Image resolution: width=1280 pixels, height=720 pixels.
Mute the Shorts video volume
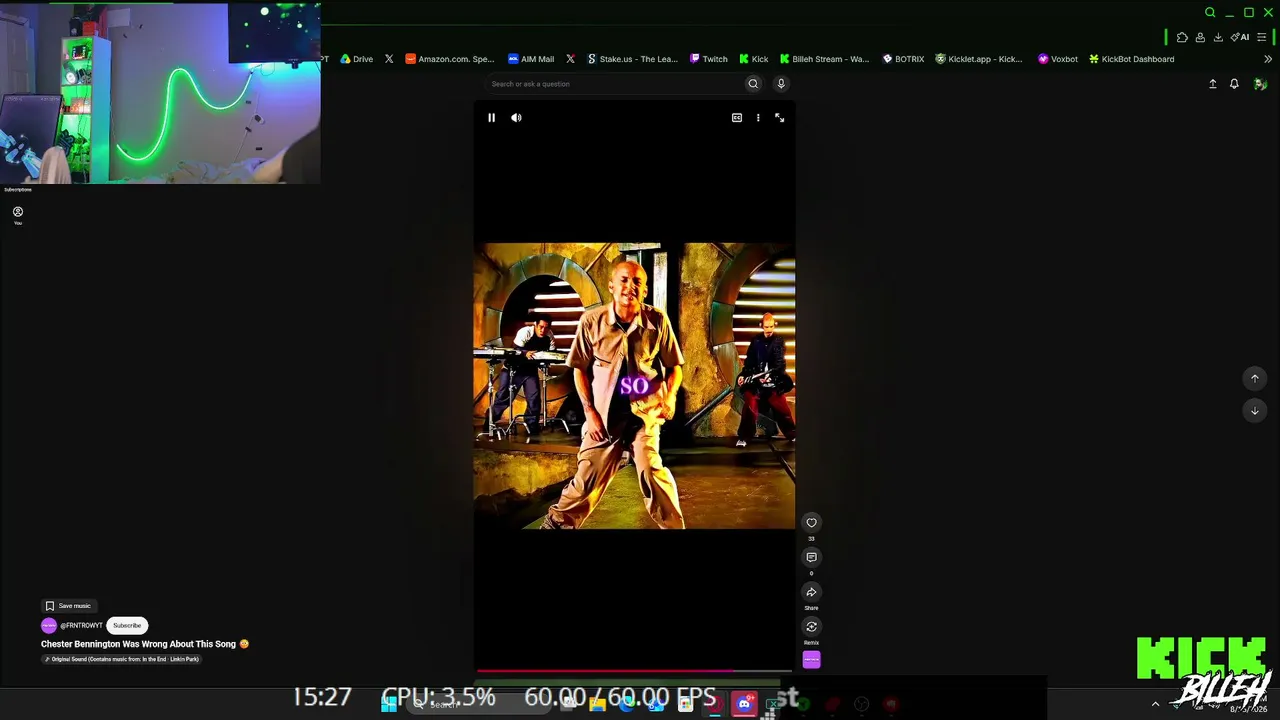[516, 118]
